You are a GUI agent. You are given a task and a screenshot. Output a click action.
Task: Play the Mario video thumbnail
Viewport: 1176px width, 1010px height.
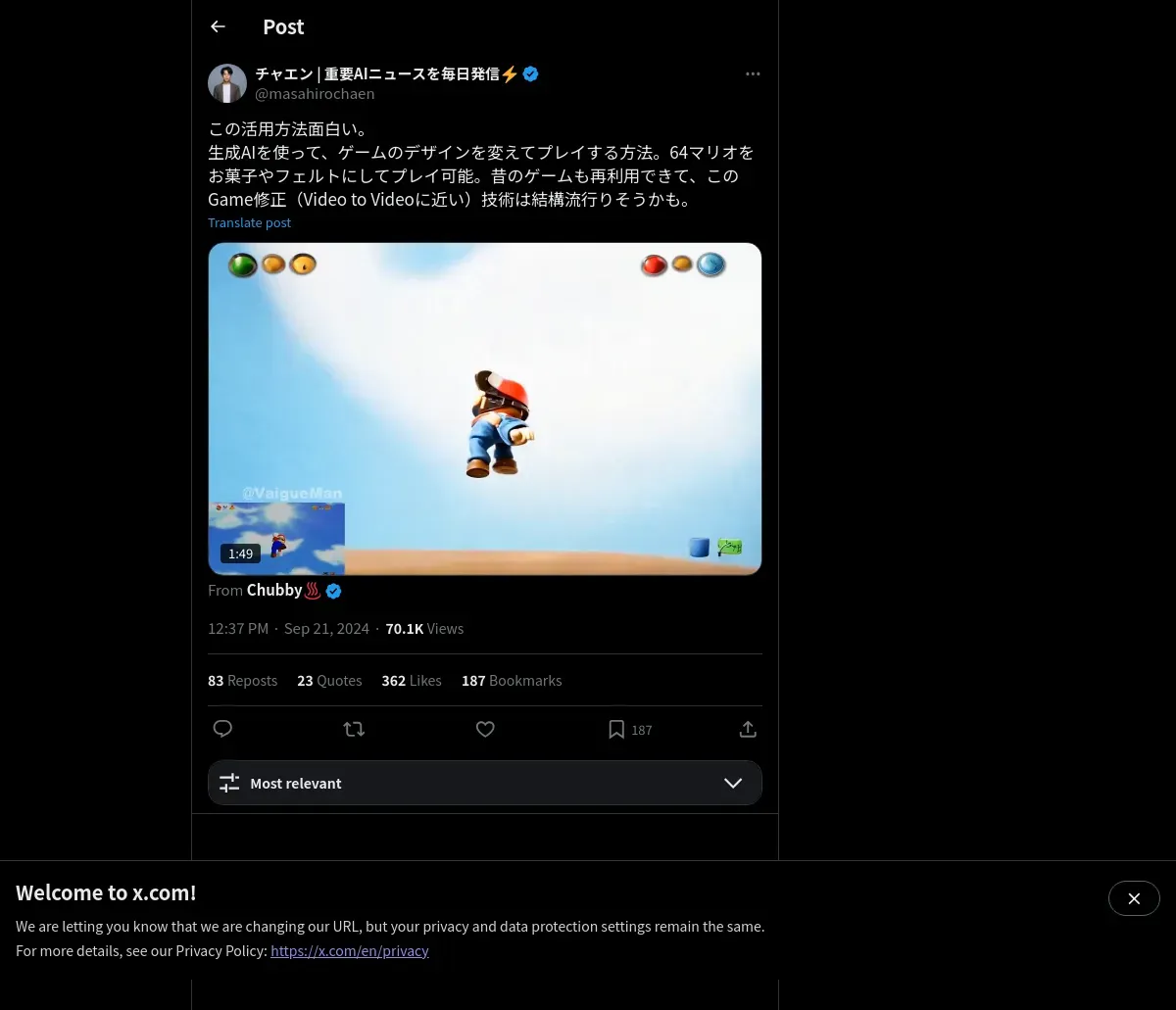pos(485,409)
